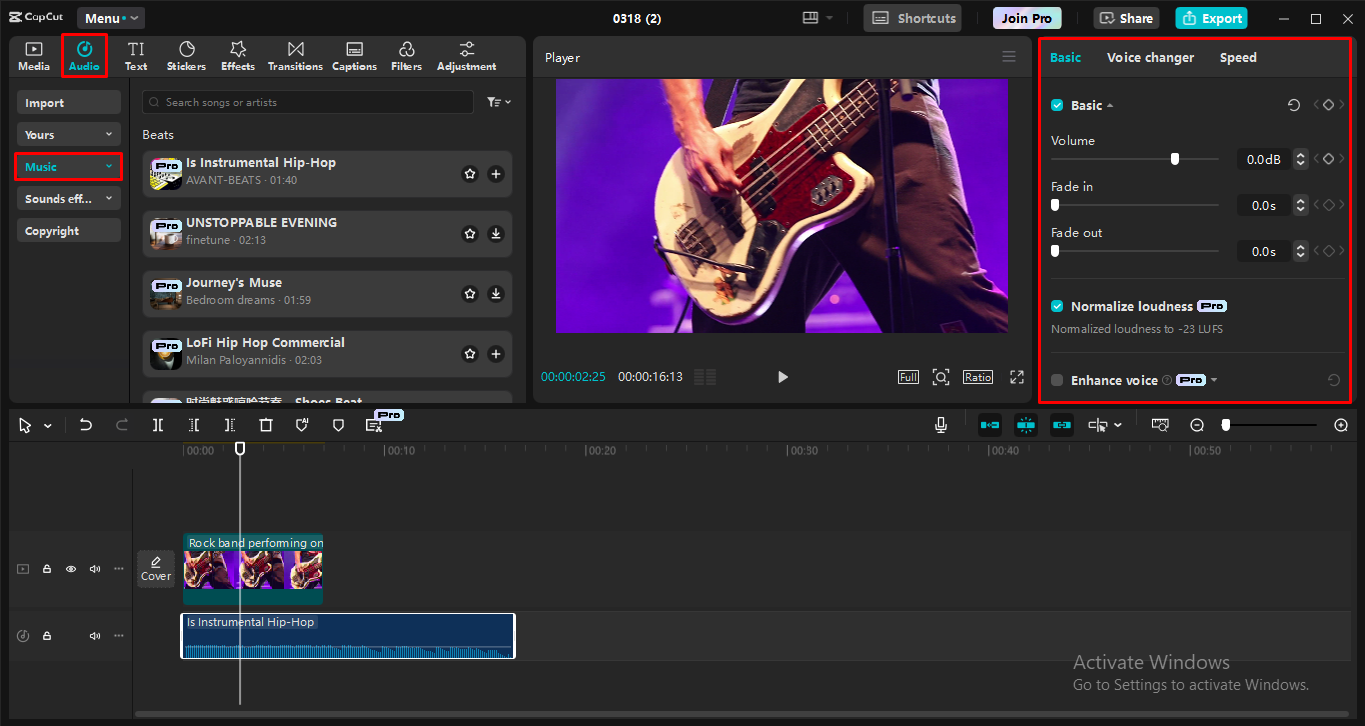Screen dimensions: 1365x726
Task: Switch to the Voice changer tab
Action: (1150, 57)
